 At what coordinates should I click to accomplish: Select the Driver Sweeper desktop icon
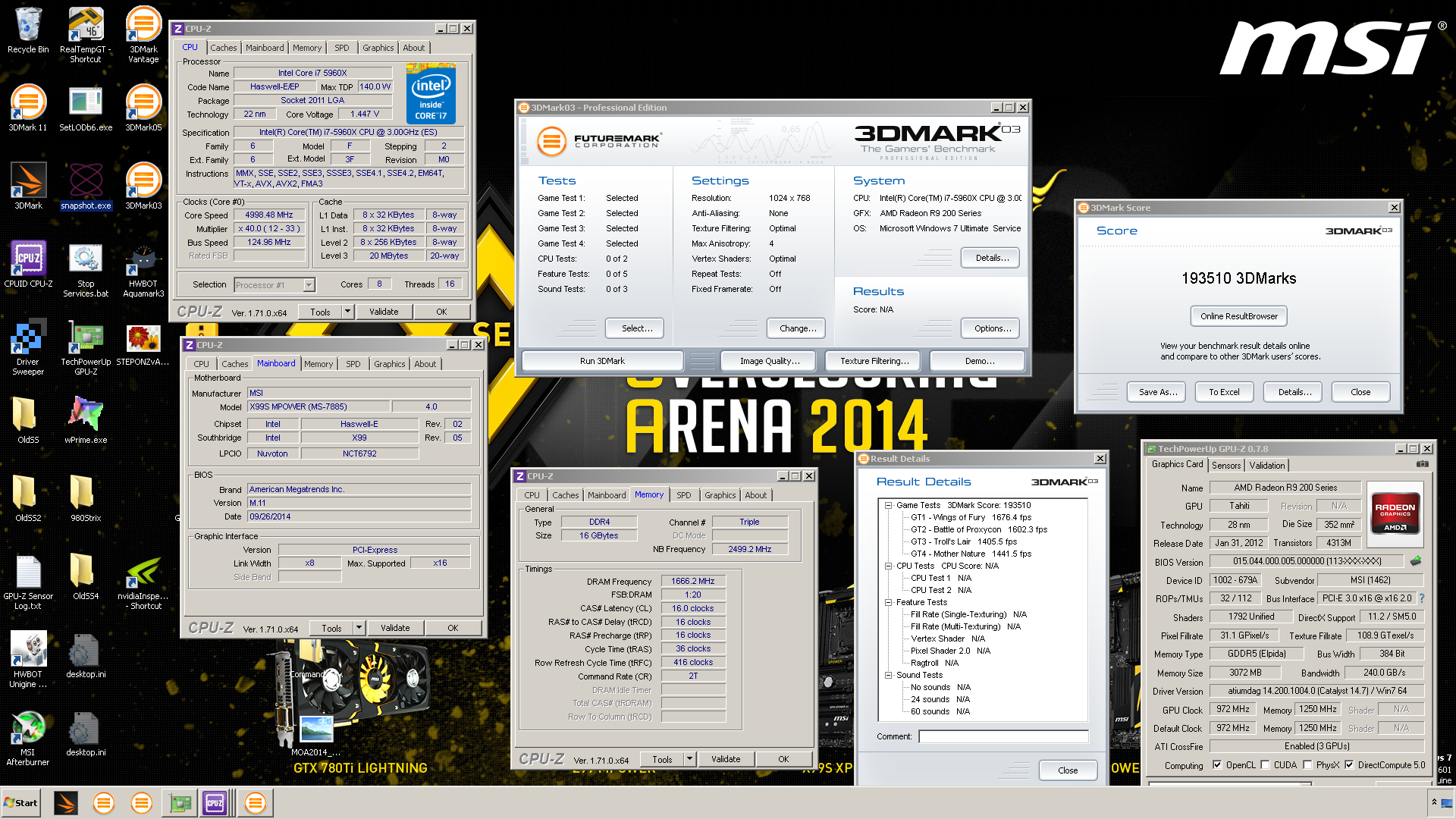click(28, 347)
